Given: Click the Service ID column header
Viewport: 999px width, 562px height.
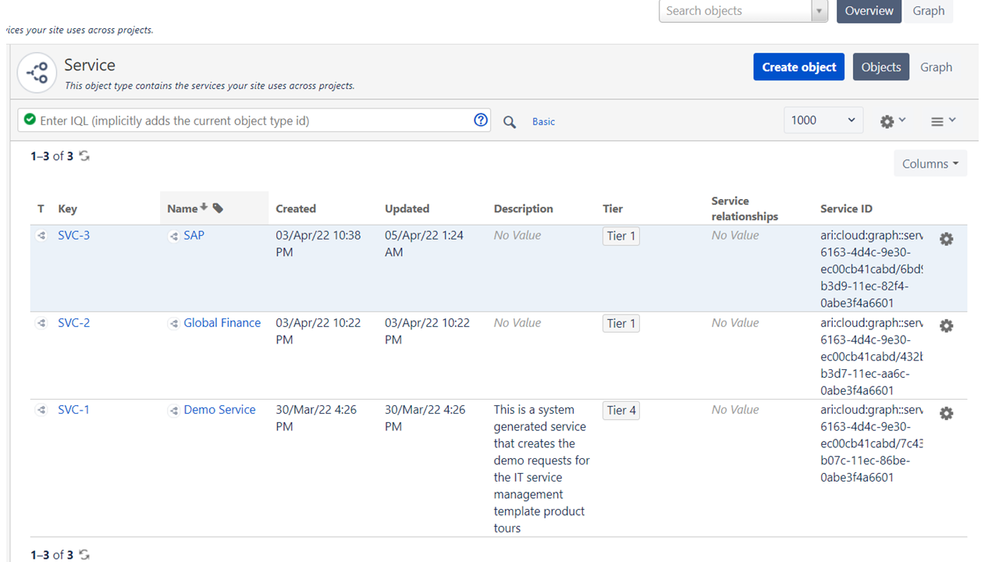Looking at the screenshot, I should click(x=847, y=208).
